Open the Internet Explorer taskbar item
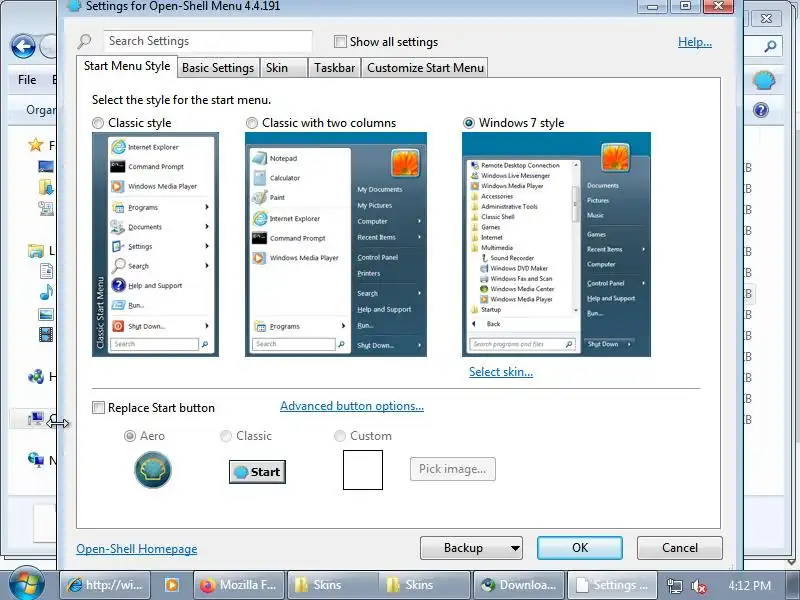The height and width of the screenshot is (600, 800). pyautogui.click(x=106, y=585)
